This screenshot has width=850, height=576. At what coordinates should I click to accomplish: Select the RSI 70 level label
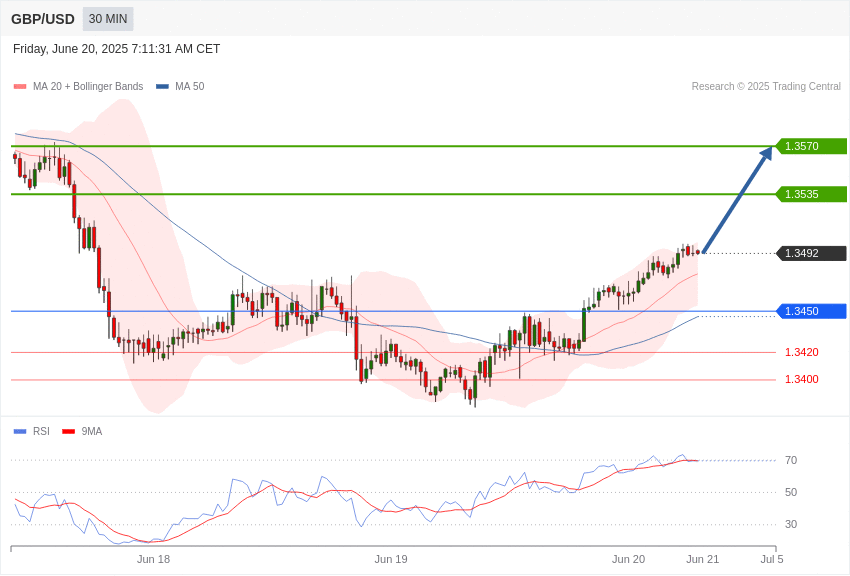791,460
